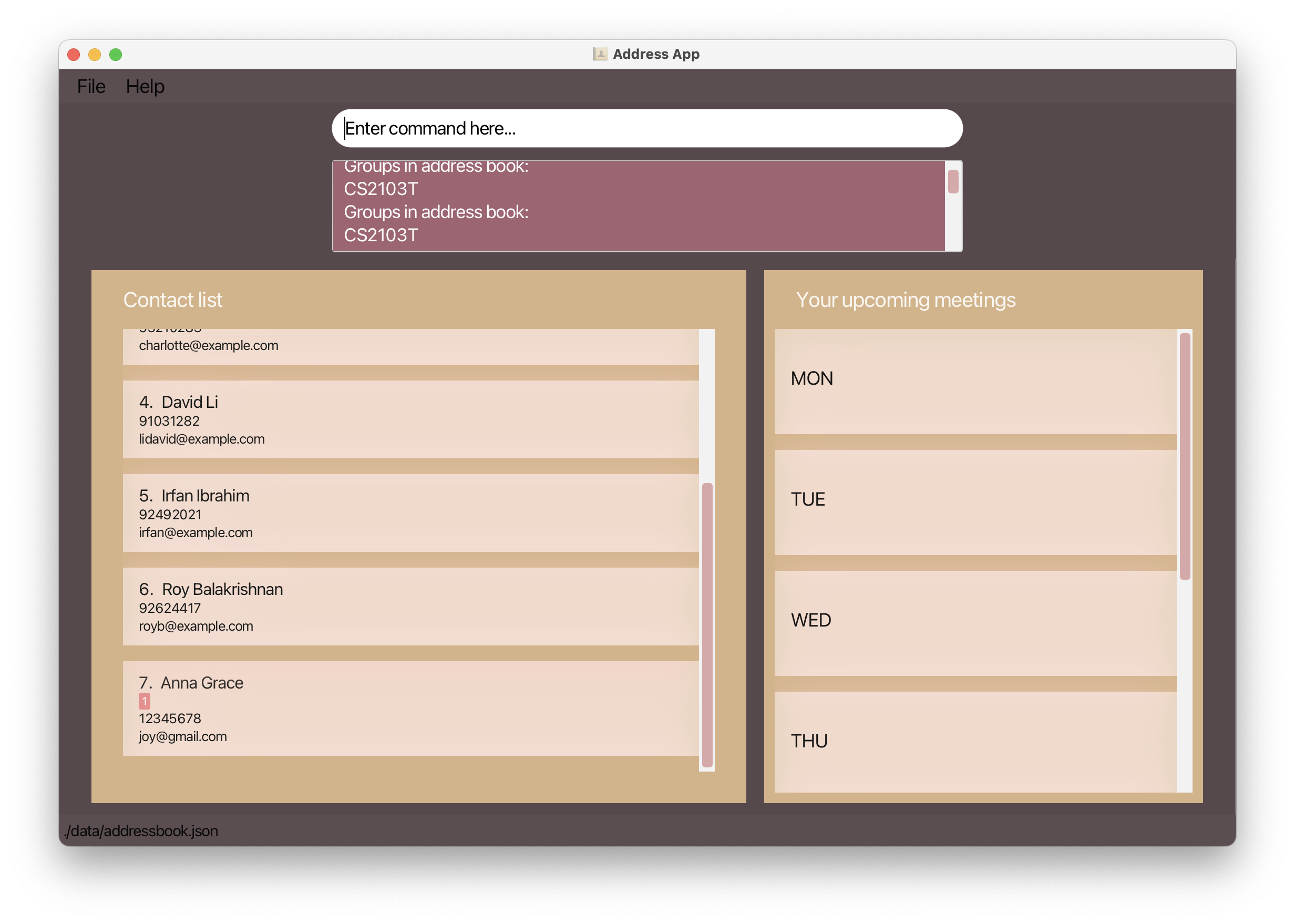The width and height of the screenshot is (1295, 924).
Task: Click the result display scrollbar thumb
Action: point(953,181)
